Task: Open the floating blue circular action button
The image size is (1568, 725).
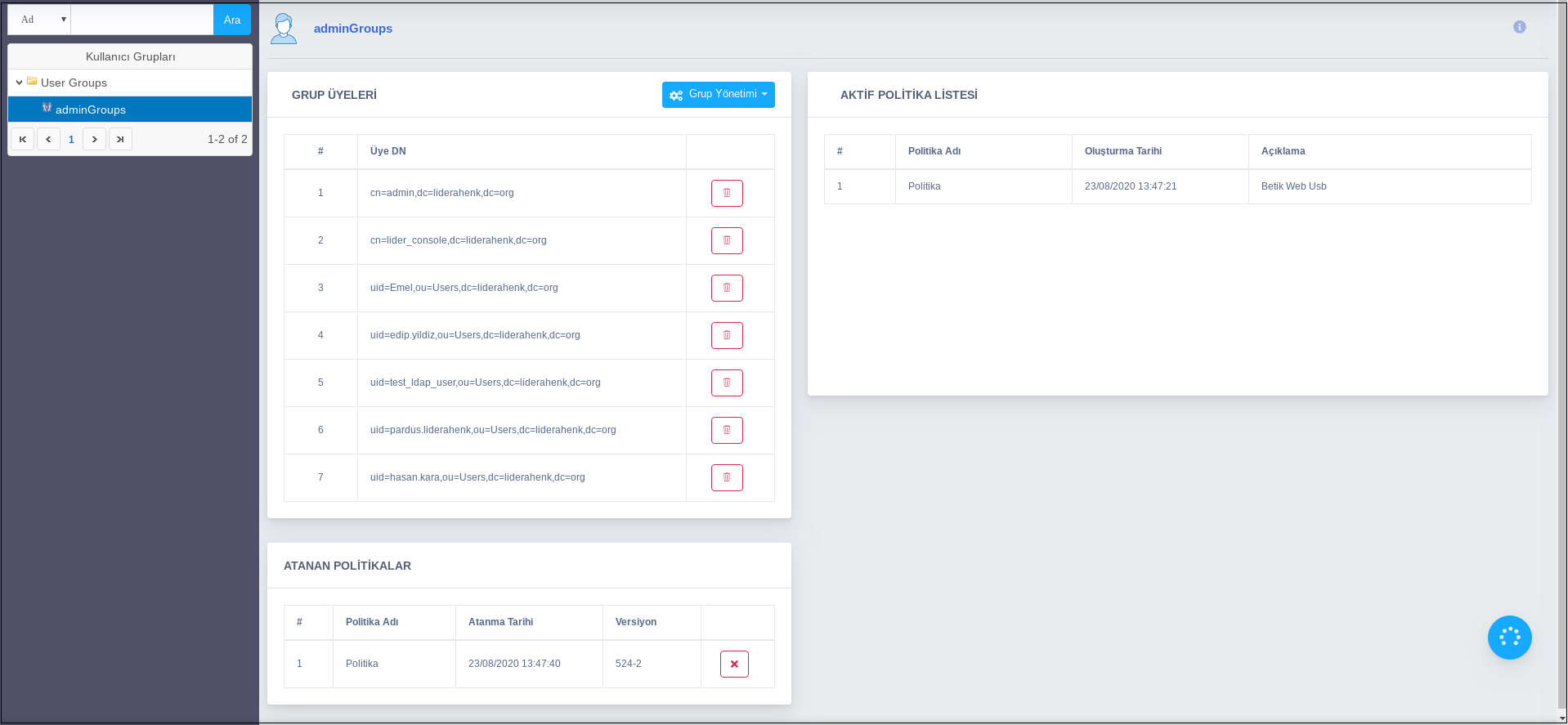Action: coord(1509,638)
